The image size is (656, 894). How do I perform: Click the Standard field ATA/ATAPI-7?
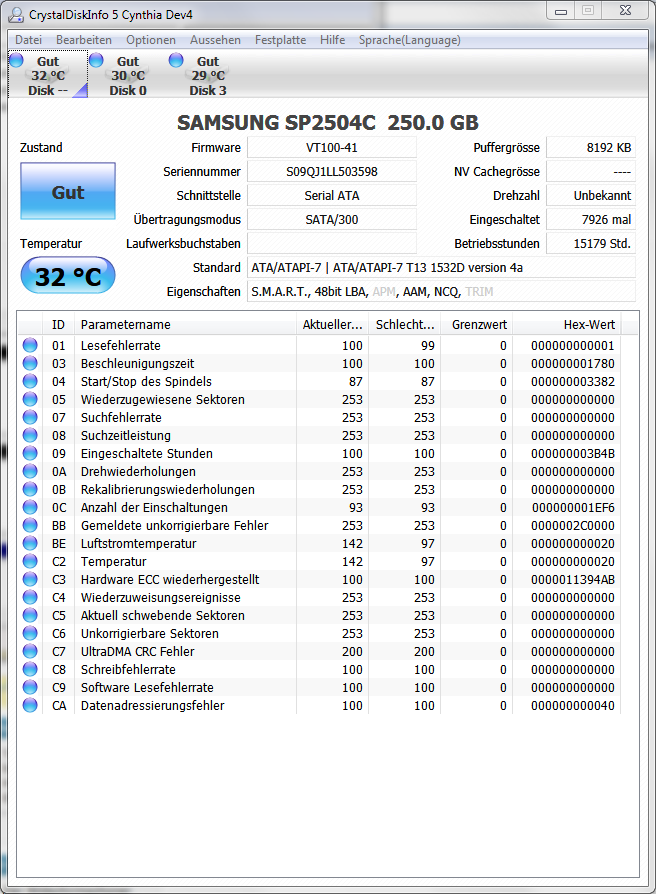[441, 267]
